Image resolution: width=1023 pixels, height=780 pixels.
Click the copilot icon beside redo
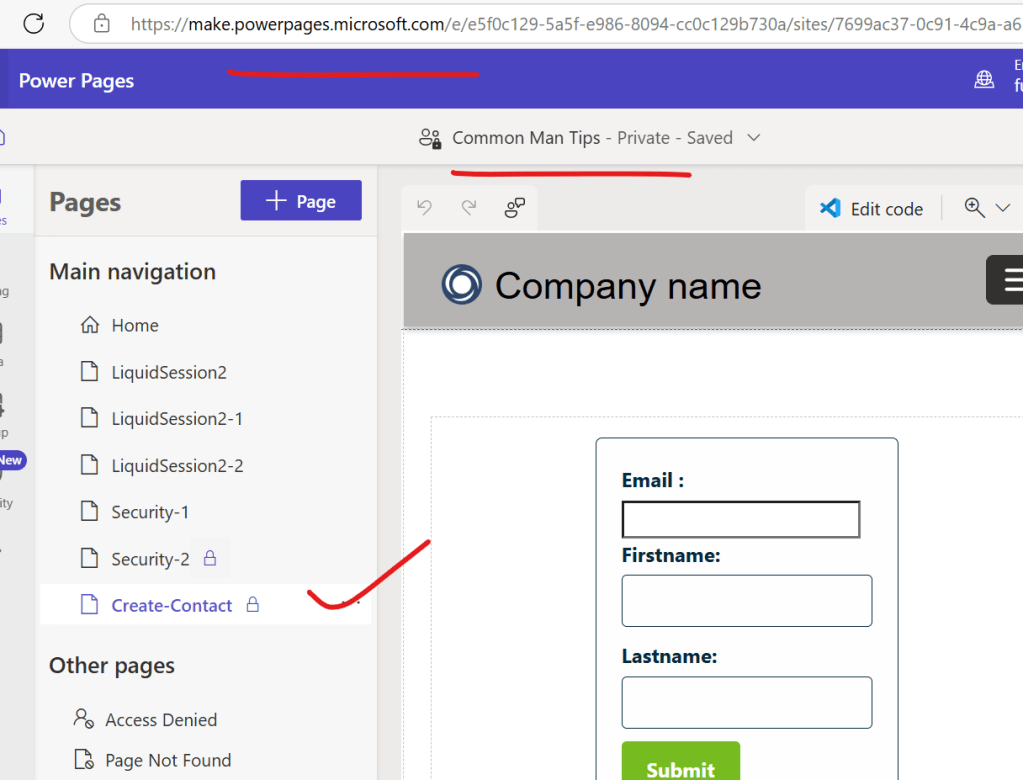tap(515, 207)
